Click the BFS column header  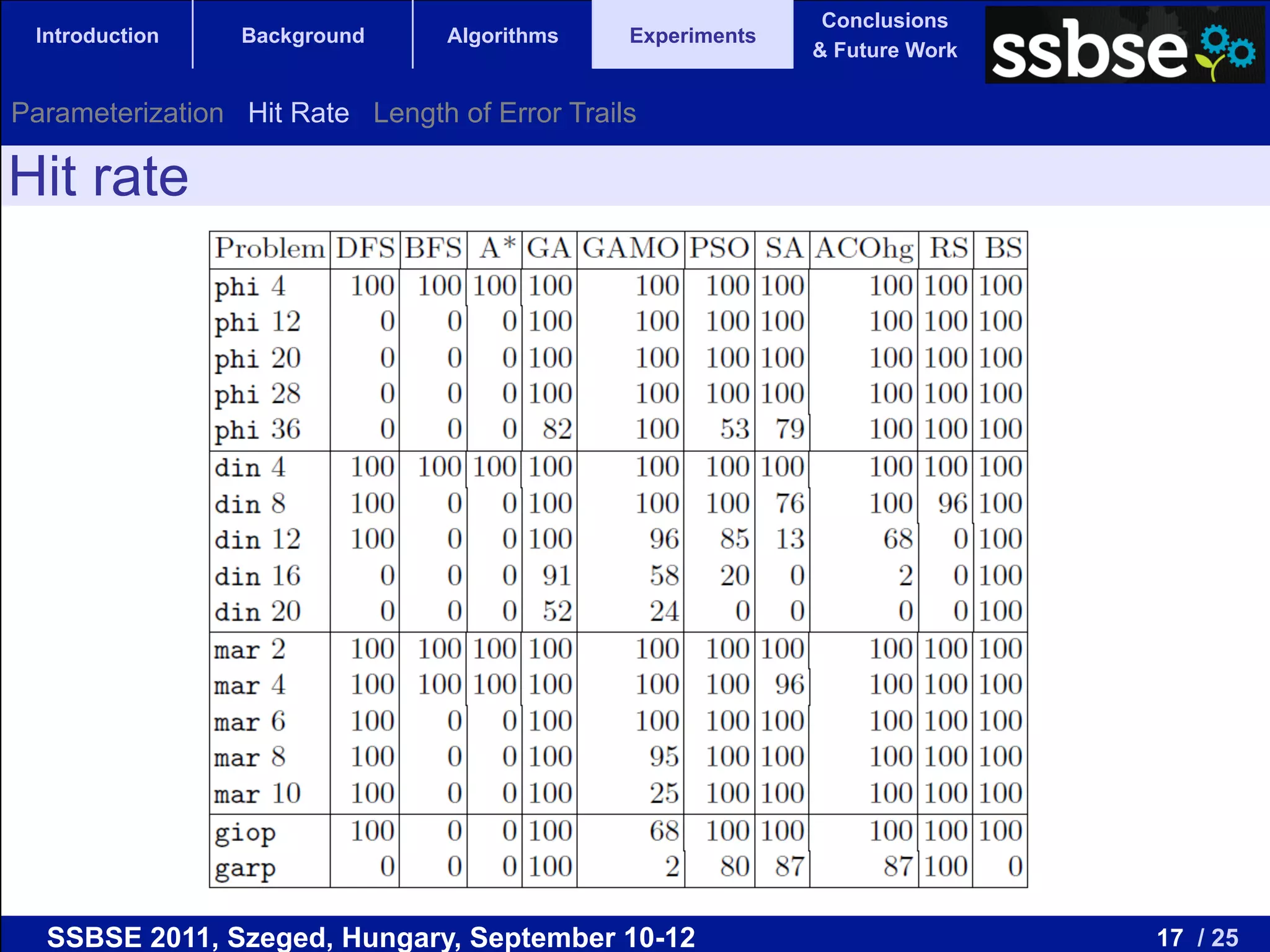click(433, 249)
